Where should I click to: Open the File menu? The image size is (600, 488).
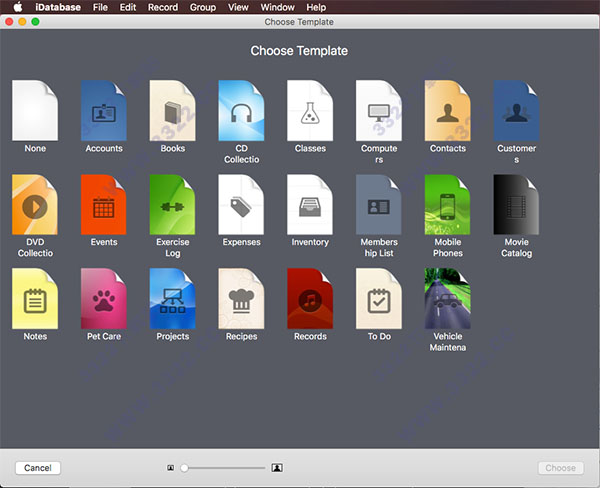click(x=100, y=7)
